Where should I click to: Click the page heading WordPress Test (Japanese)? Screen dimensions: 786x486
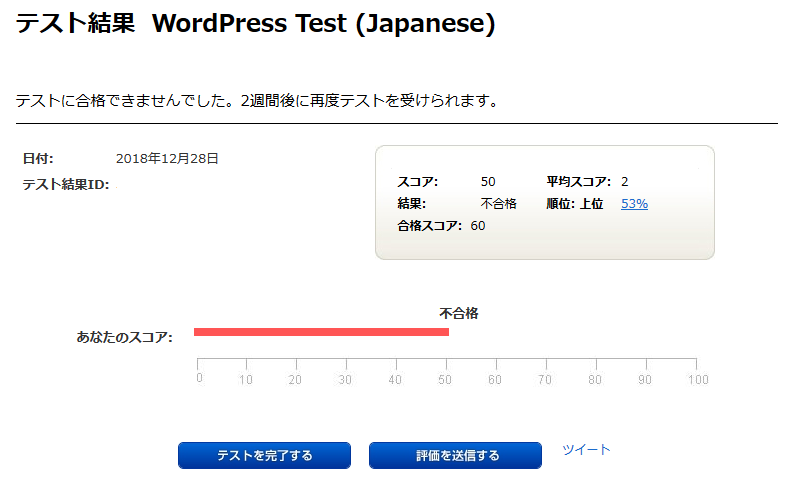click(x=323, y=23)
